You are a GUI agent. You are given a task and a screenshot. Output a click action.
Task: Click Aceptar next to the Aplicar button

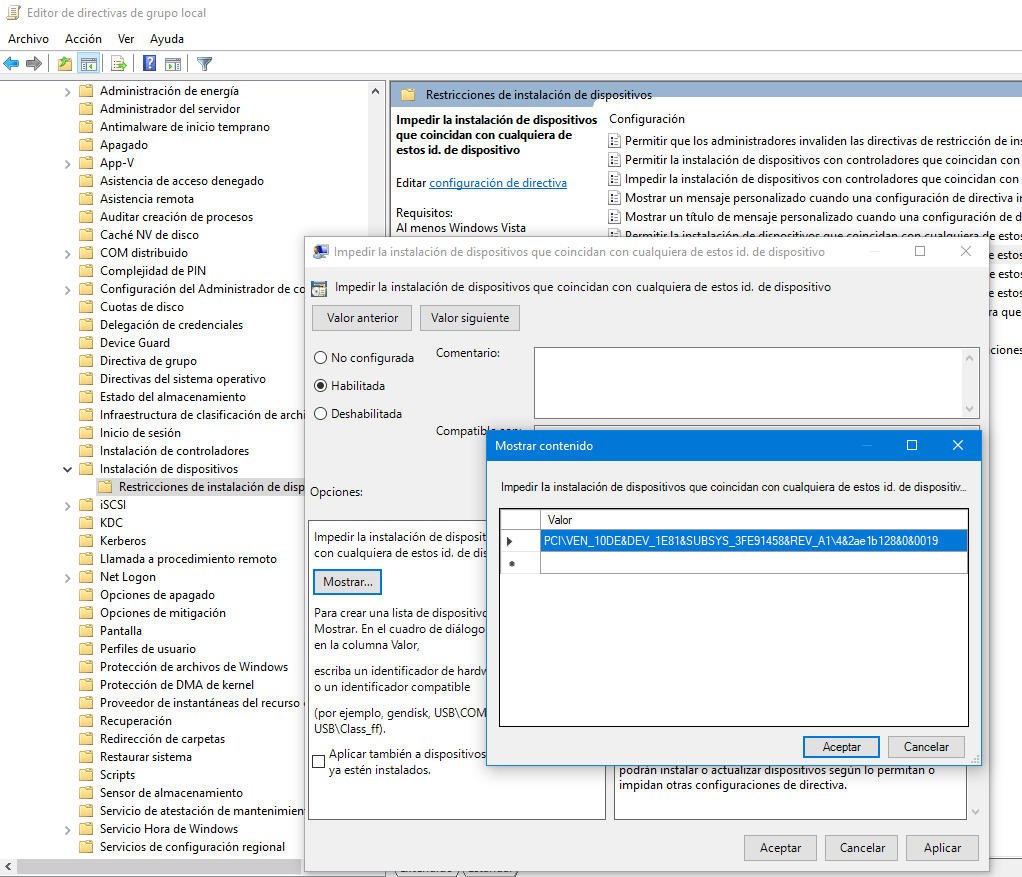click(x=780, y=848)
